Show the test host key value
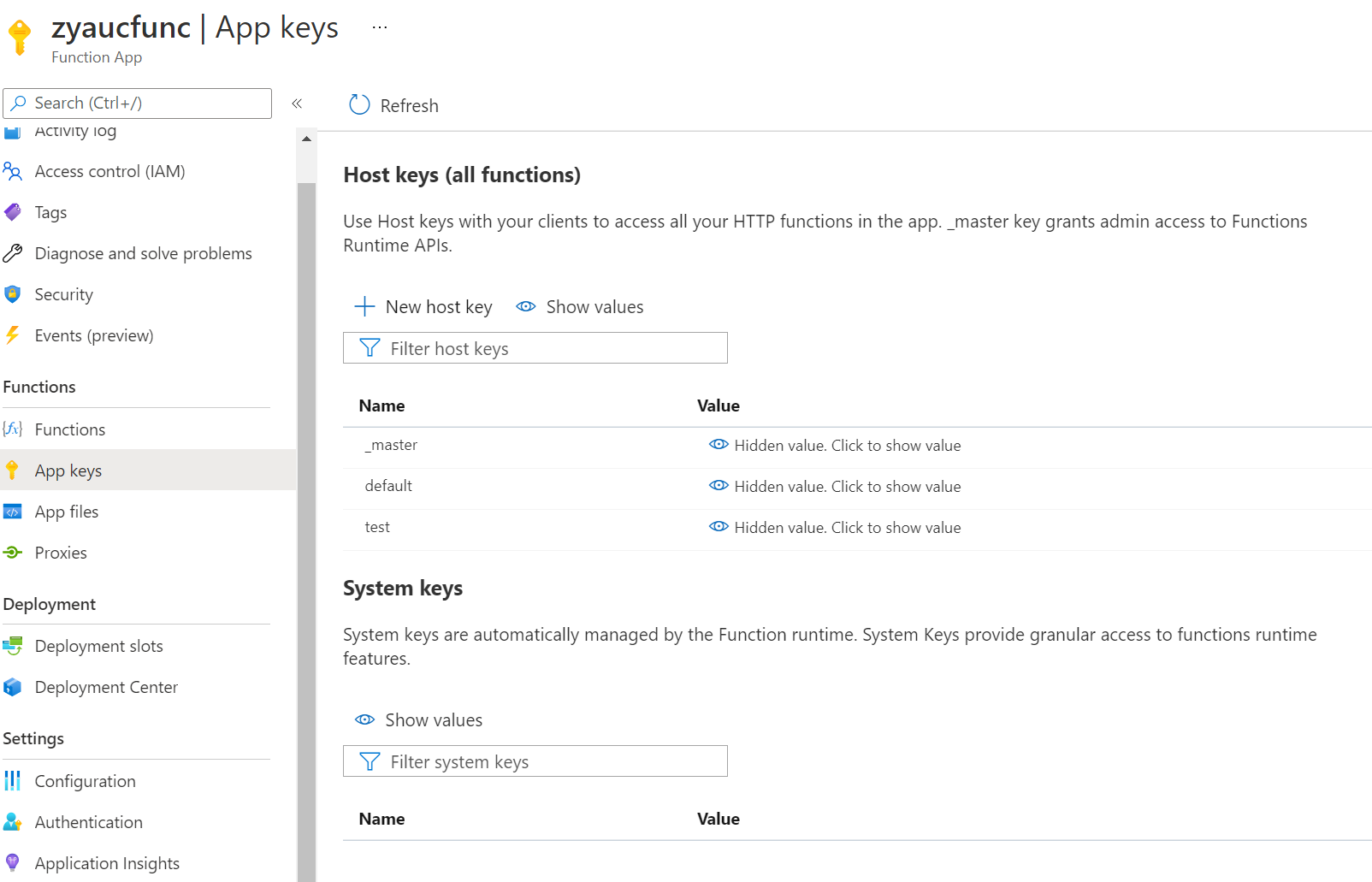This screenshot has height=882, width=1372. [719, 527]
